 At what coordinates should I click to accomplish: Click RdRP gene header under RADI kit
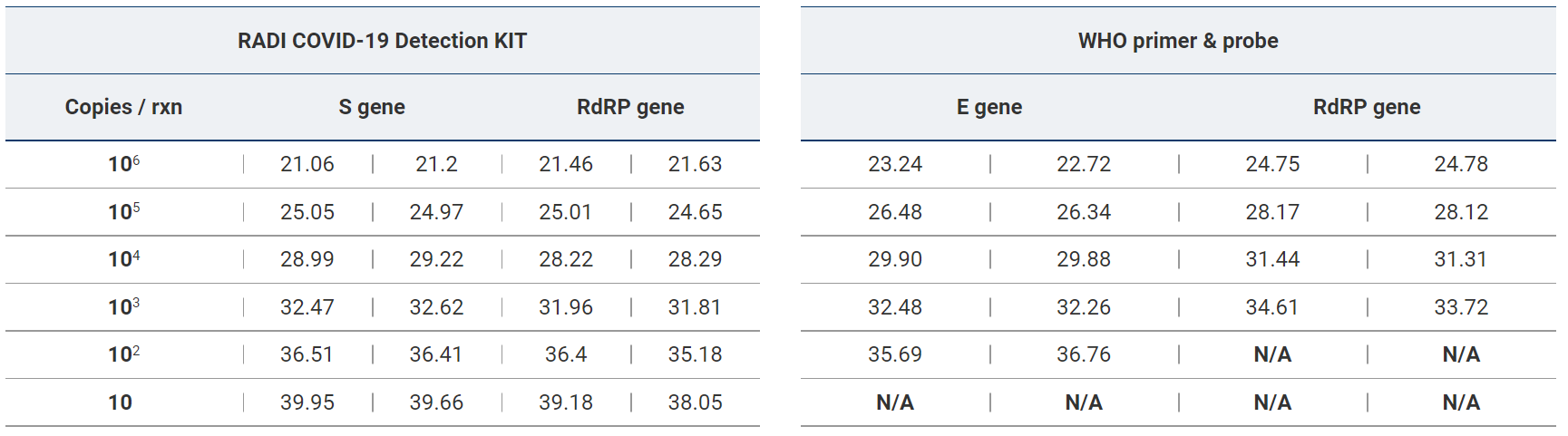pos(630,107)
